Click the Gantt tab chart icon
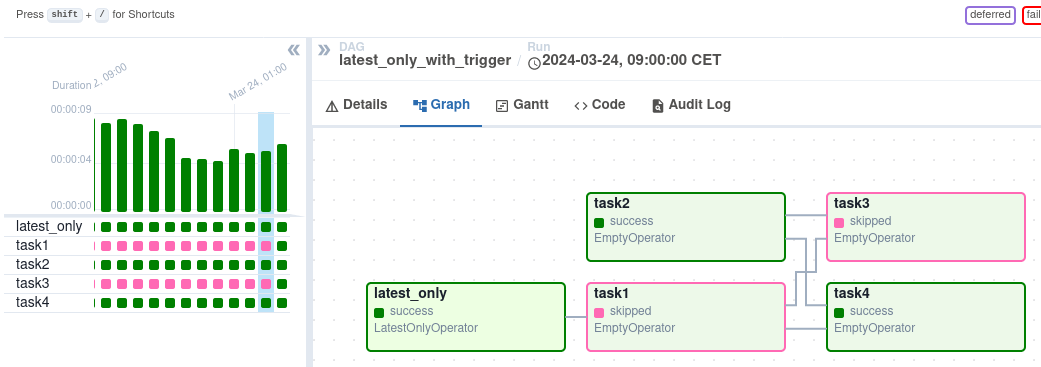 click(x=502, y=106)
